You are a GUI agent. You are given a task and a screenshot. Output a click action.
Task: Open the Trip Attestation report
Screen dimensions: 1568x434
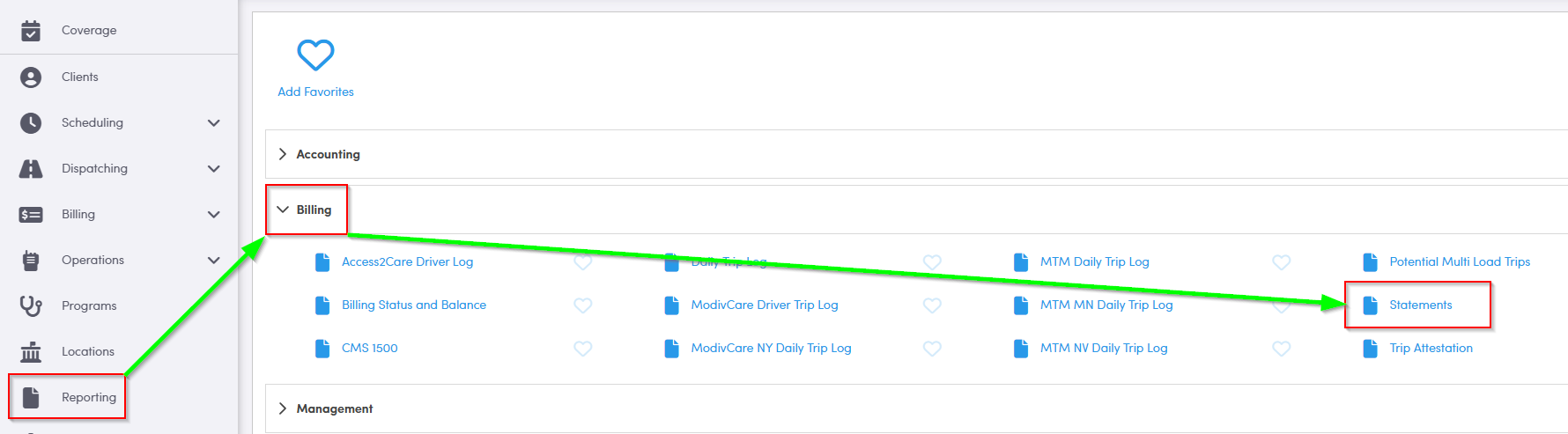click(1431, 349)
